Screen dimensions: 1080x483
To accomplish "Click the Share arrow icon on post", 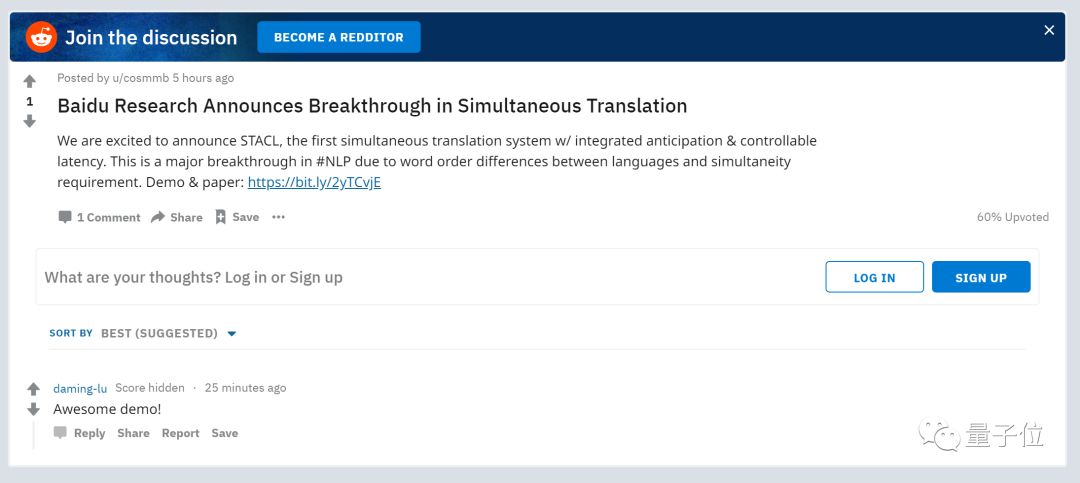I will pos(158,217).
